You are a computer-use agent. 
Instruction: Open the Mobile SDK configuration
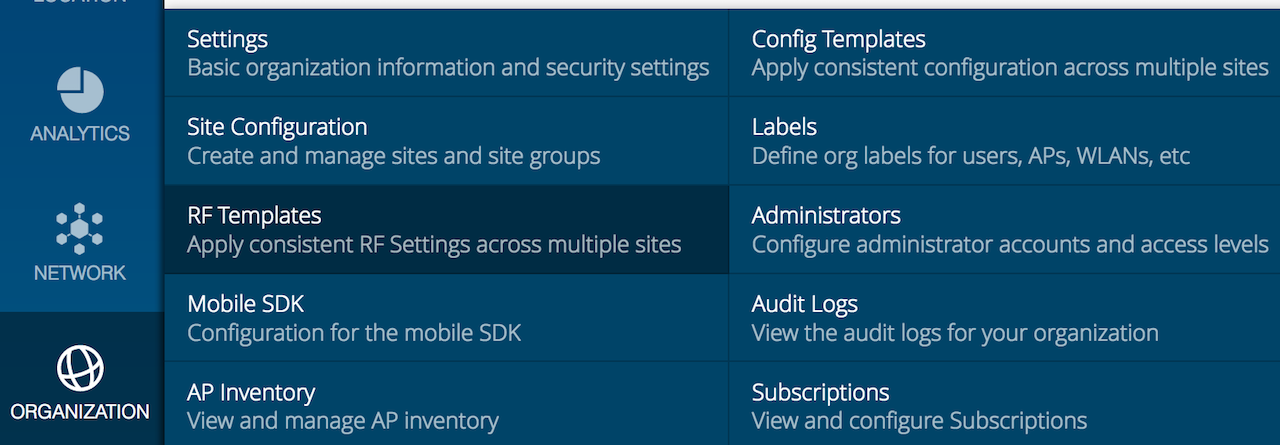coord(246,303)
